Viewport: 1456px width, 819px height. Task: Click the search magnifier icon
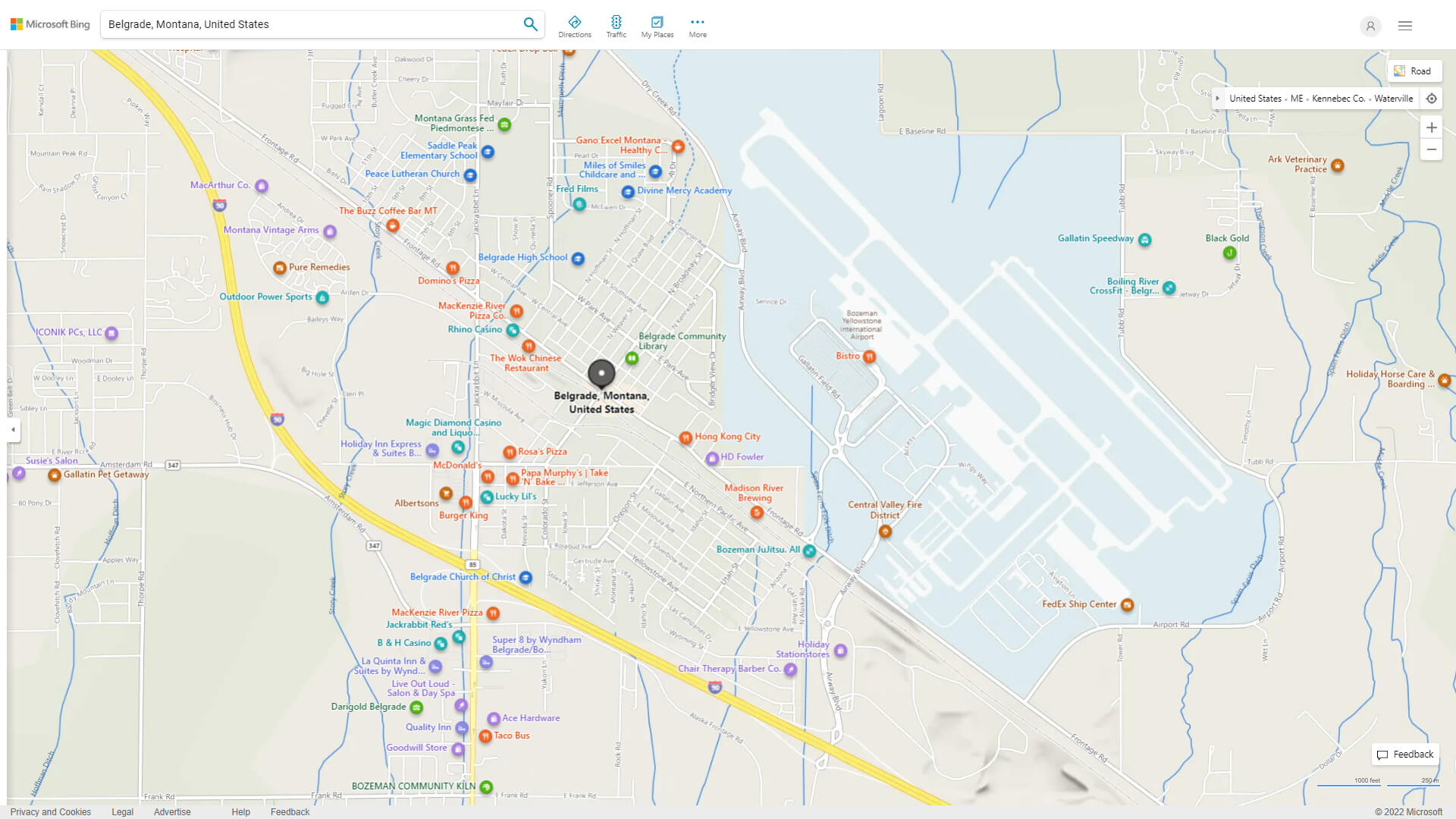click(x=530, y=24)
